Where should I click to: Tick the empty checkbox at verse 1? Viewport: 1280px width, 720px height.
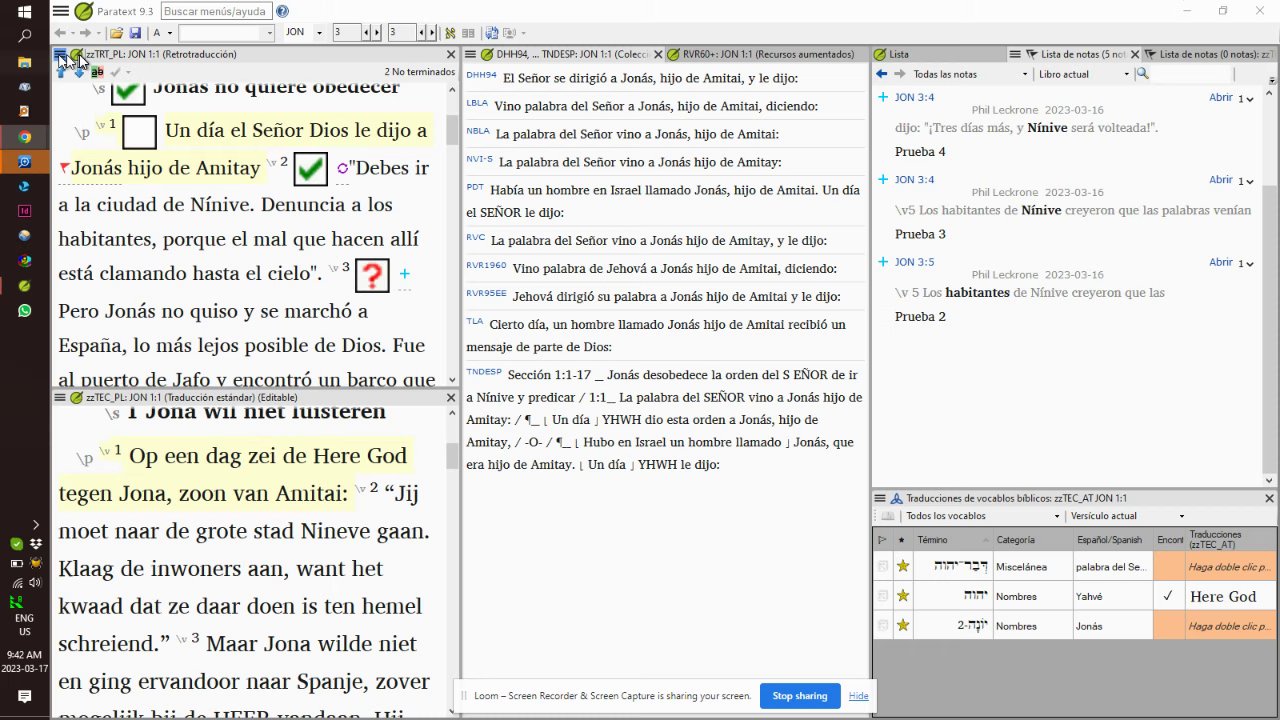click(139, 131)
